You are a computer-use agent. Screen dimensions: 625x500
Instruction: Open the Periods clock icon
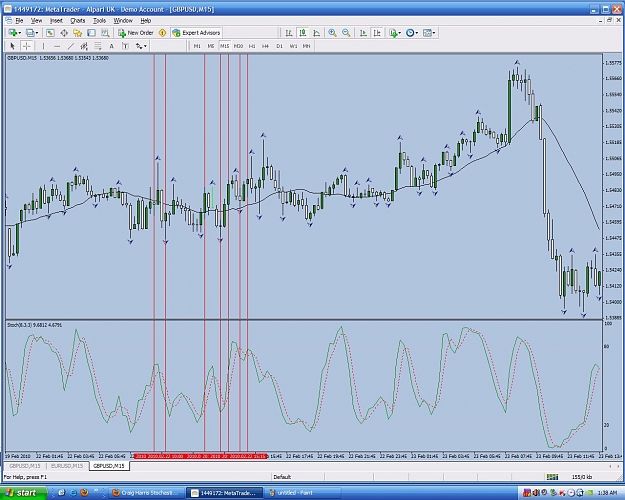pyautogui.click(x=410, y=33)
